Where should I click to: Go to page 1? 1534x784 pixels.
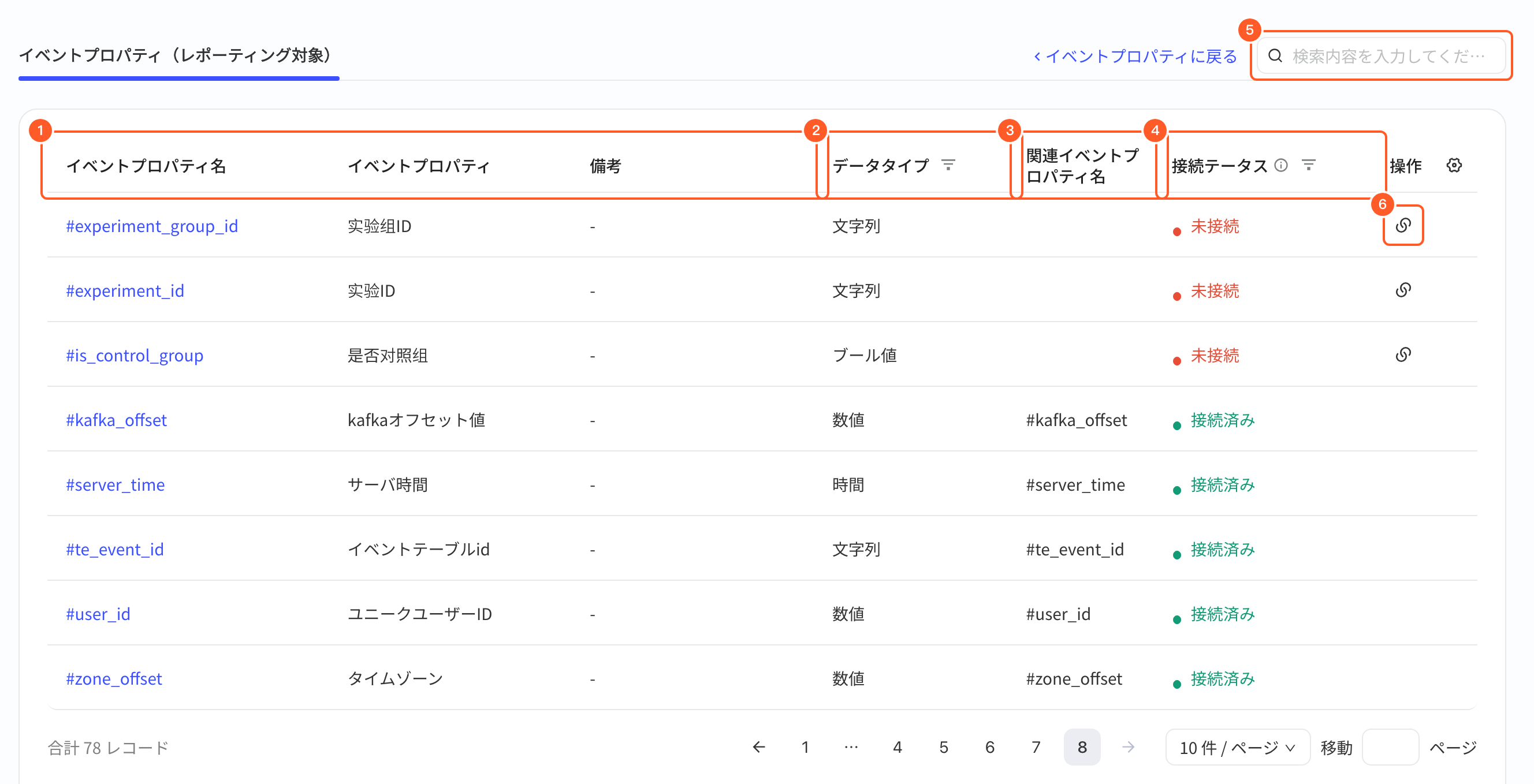[805, 746]
